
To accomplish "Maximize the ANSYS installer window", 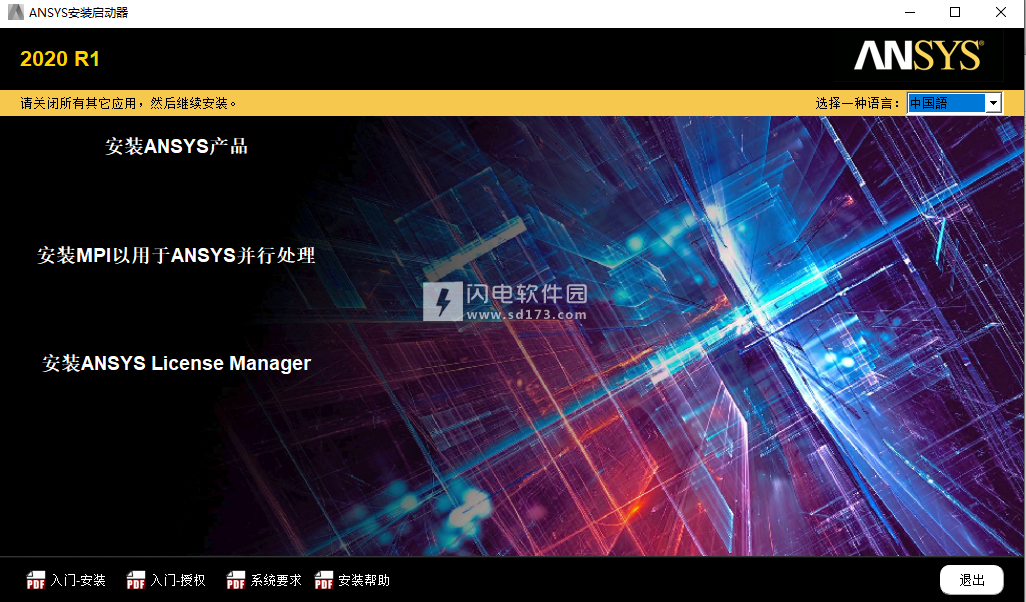I will [955, 12].
